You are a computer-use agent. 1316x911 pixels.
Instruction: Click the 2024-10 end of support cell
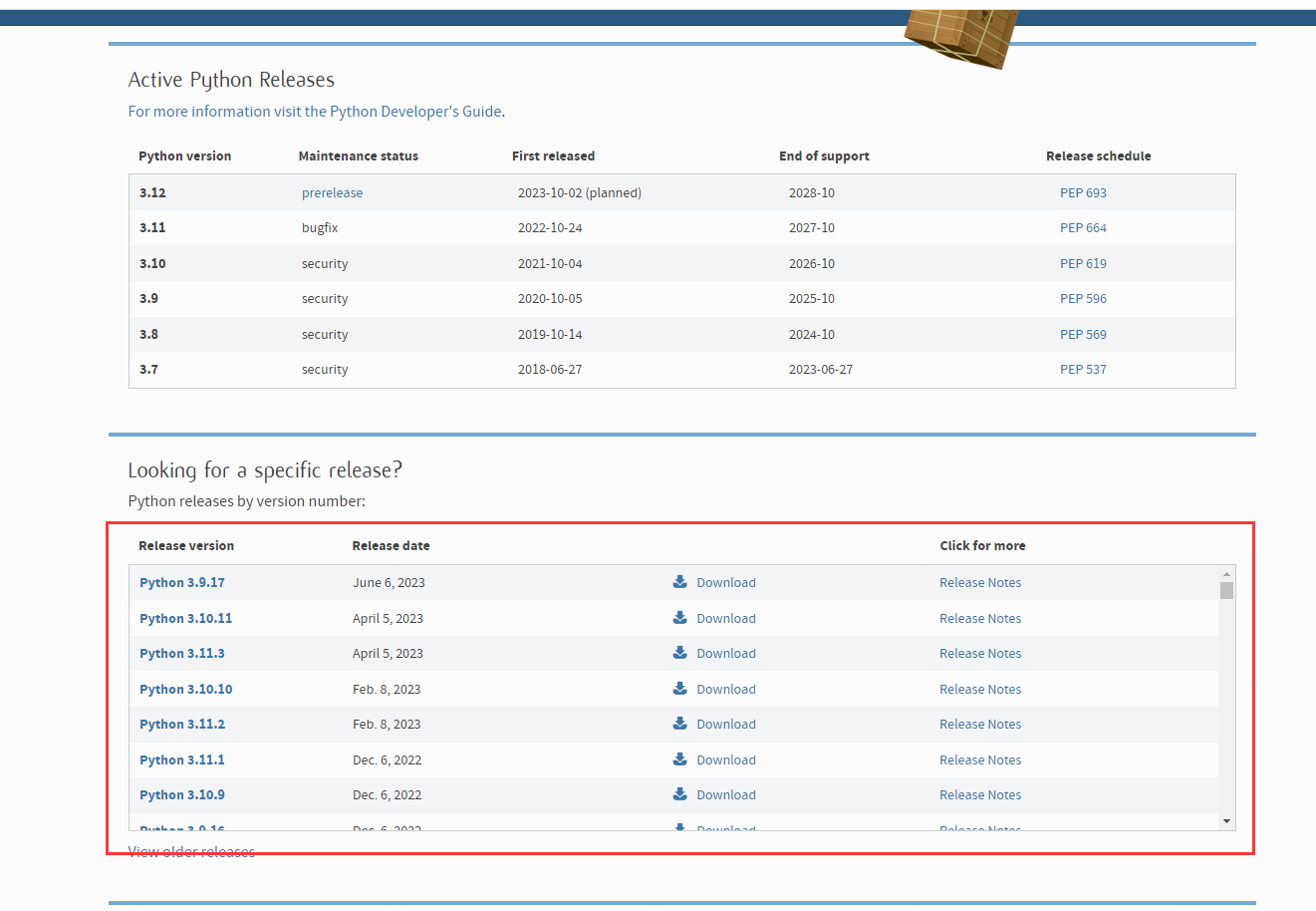[x=812, y=334]
